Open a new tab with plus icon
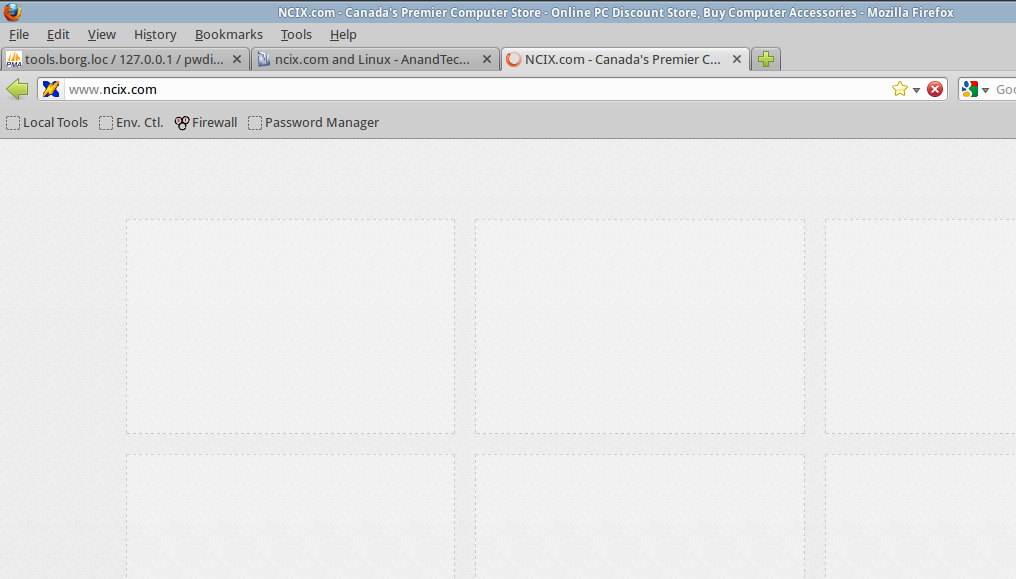Viewport: 1016px width, 579px height. coord(766,60)
